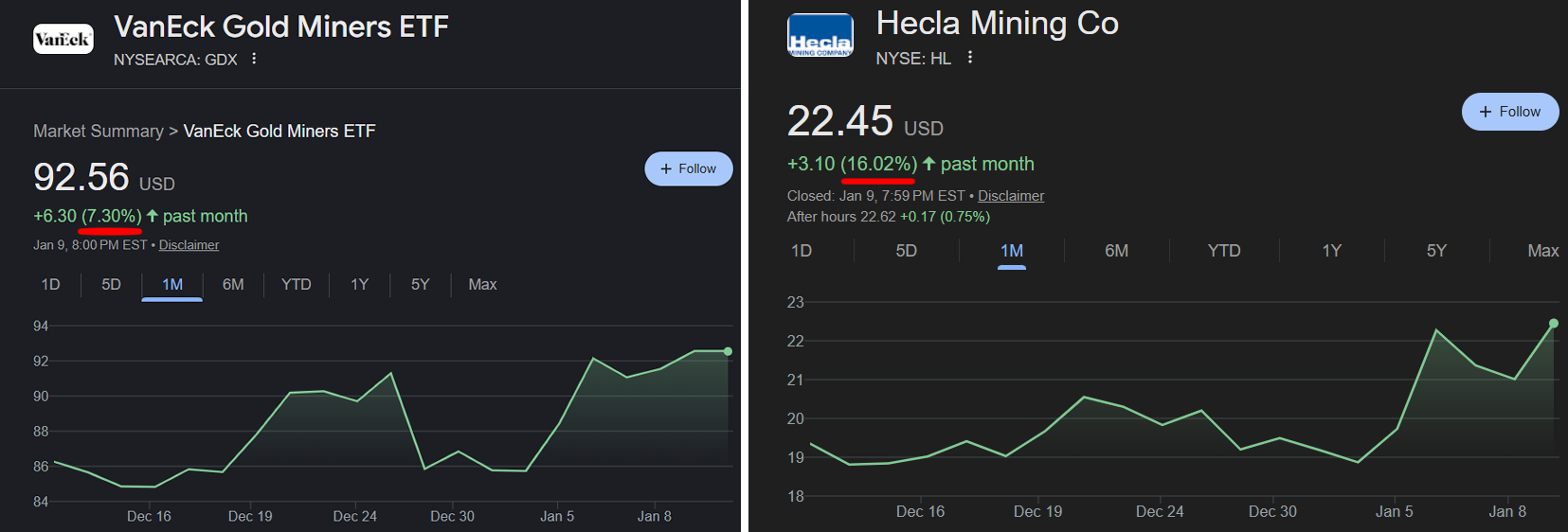The image size is (1568, 532).
Task: Select the 6M range on the GDX chart
Action: point(233,285)
